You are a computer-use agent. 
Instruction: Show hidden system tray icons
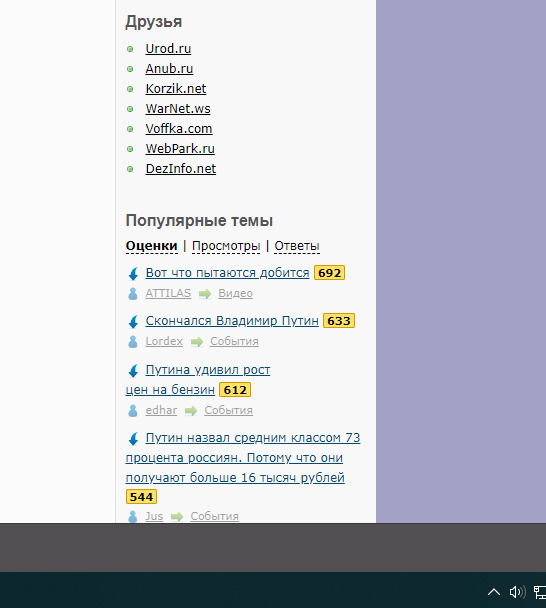coord(494,592)
